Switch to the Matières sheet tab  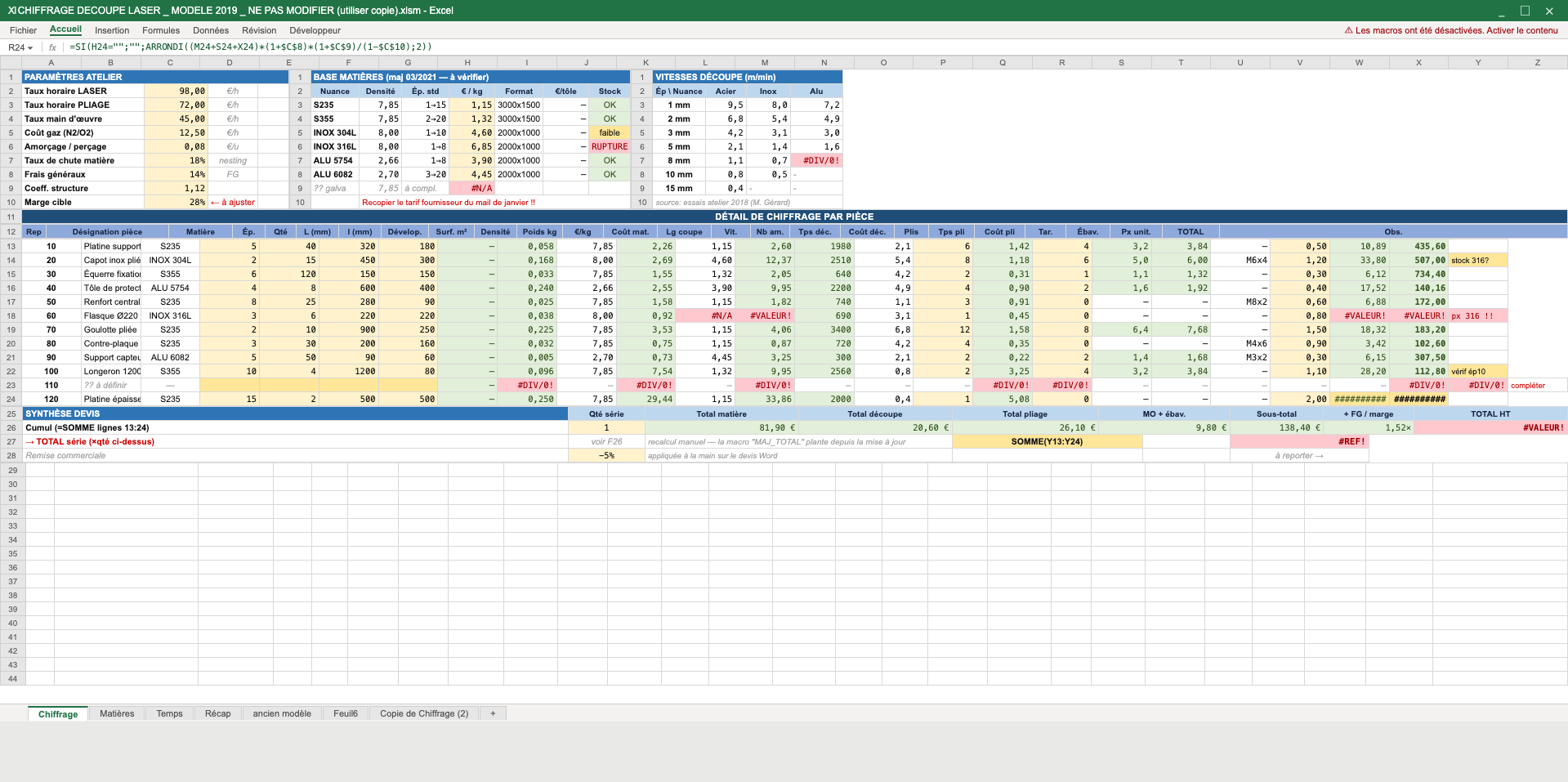(x=117, y=713)
